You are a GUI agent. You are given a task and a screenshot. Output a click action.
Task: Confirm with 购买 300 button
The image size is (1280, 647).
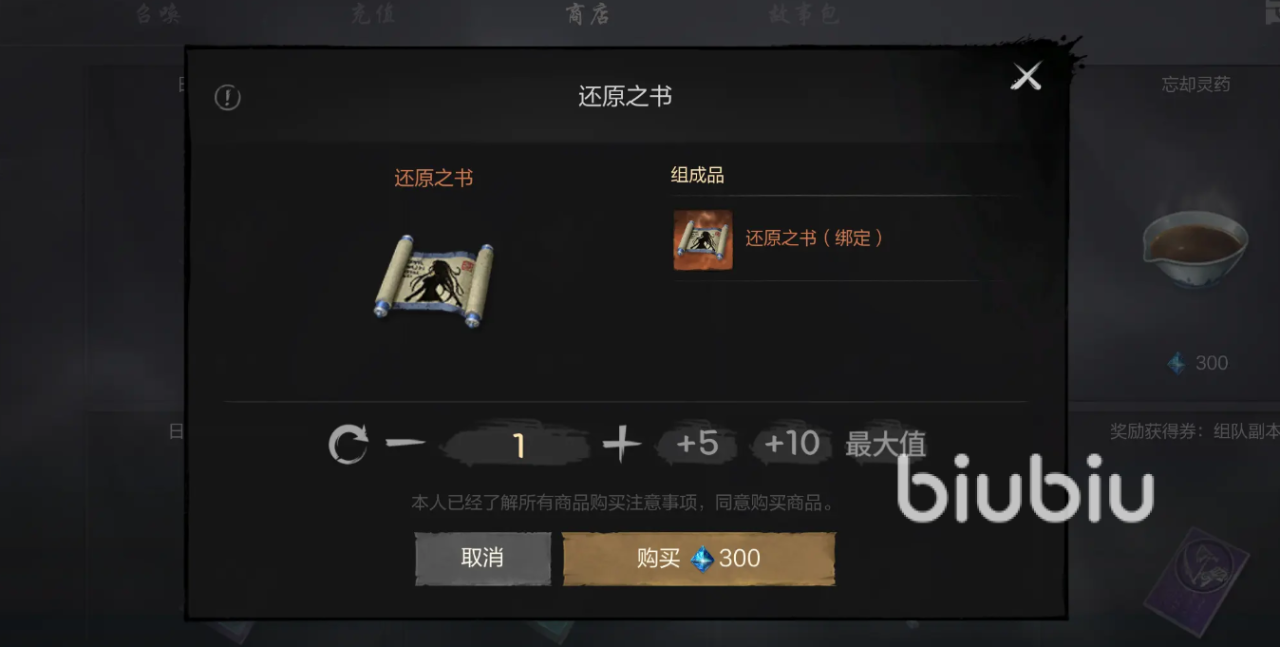[x=699, y=558]
